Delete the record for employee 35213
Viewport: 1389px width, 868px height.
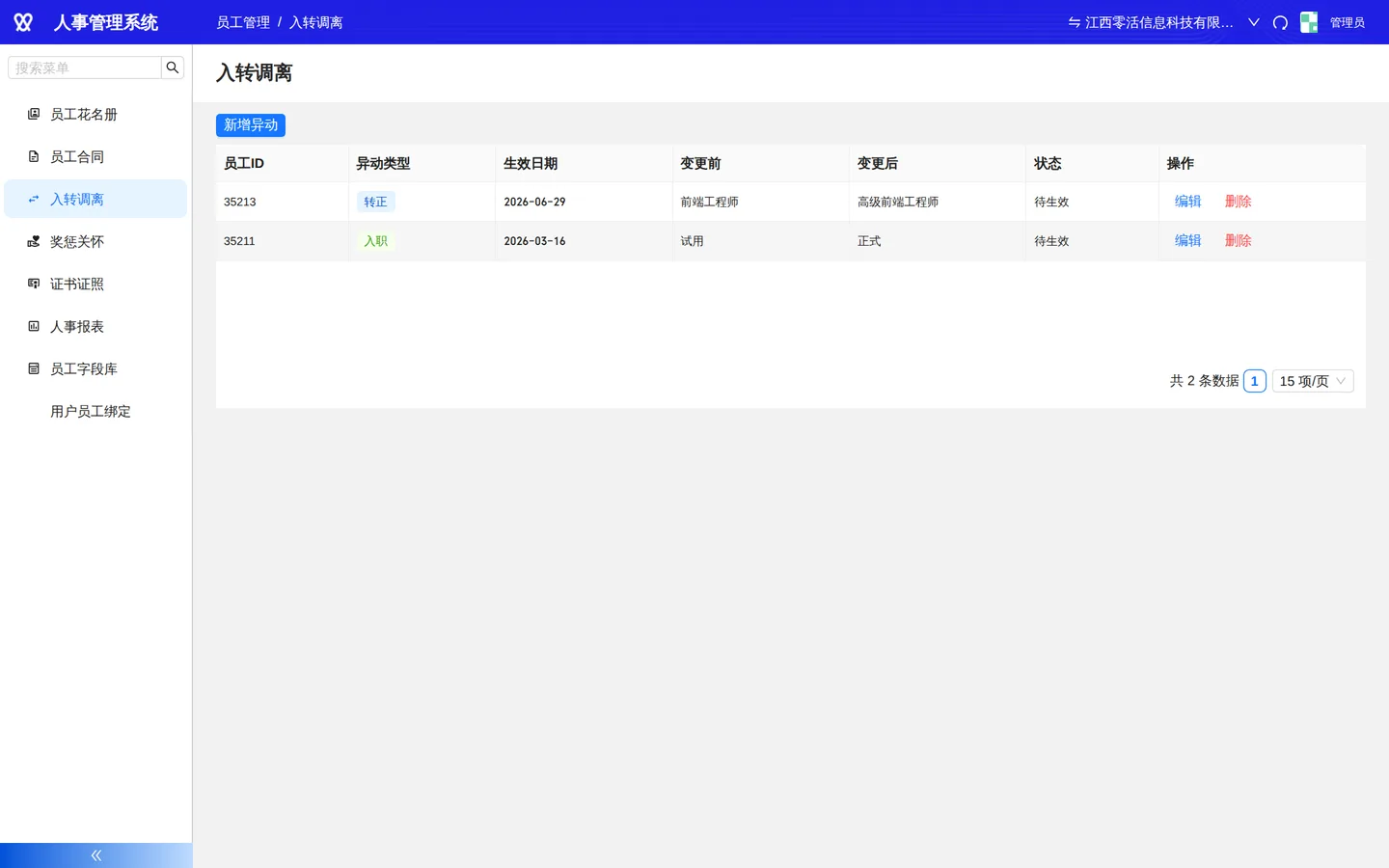tap(1238, 202)
